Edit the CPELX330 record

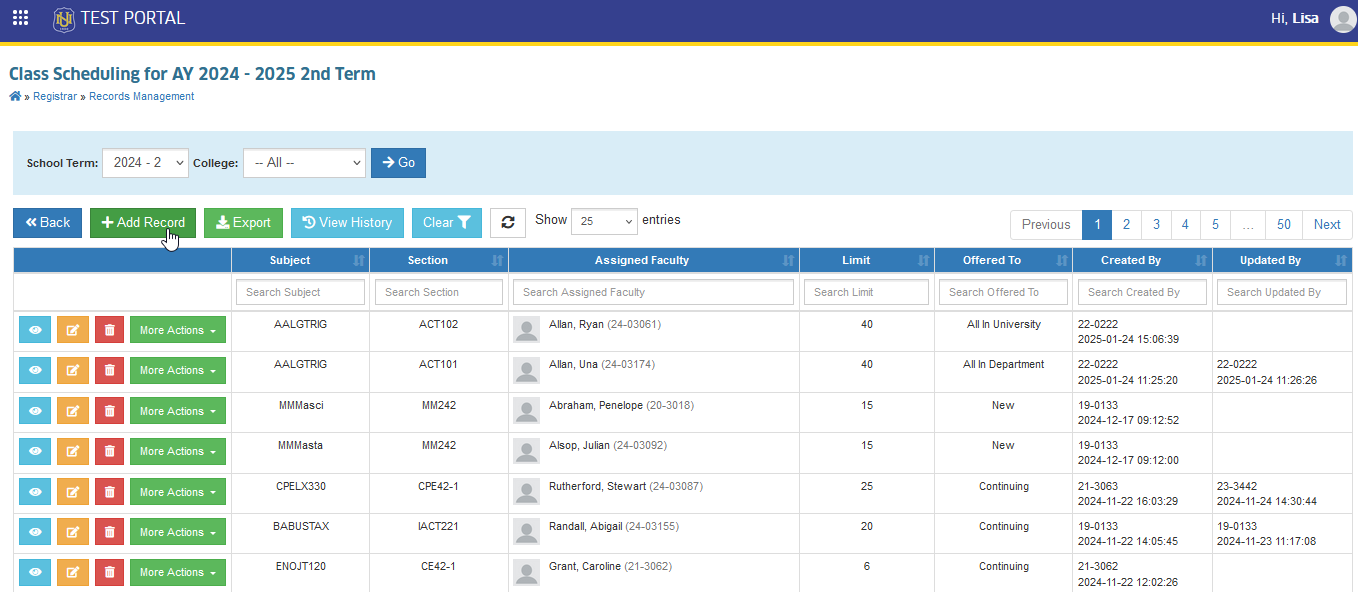click(72, 492)
